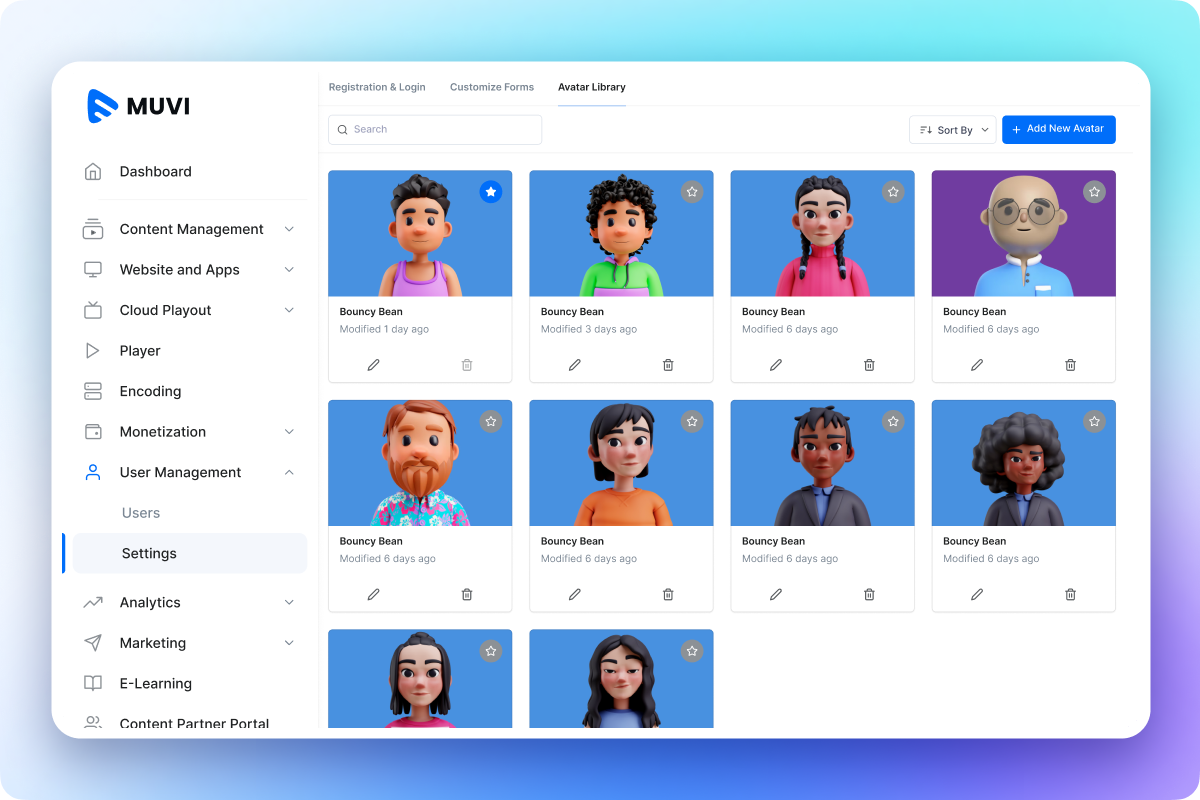
Task: Edit the avatar modified 3 days ago
Action: [x=575, y=365]
